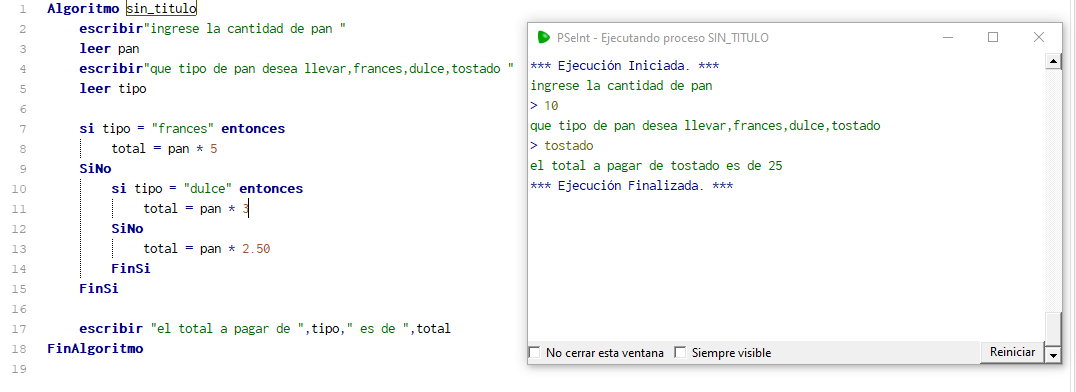Click "*** Ejecución Iniciada. ***" console line
Viewport: 1076px width, 392px height.
[x=624, y=66]
